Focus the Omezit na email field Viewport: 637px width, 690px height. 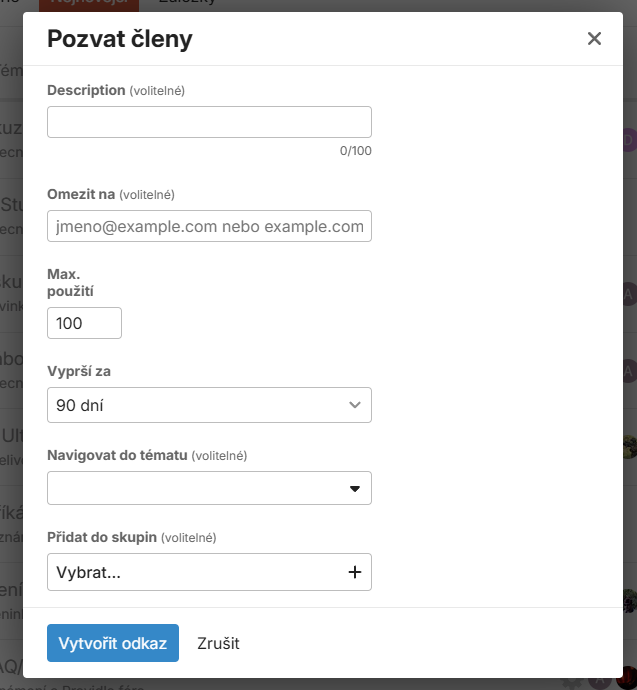(x=209, y=226)
